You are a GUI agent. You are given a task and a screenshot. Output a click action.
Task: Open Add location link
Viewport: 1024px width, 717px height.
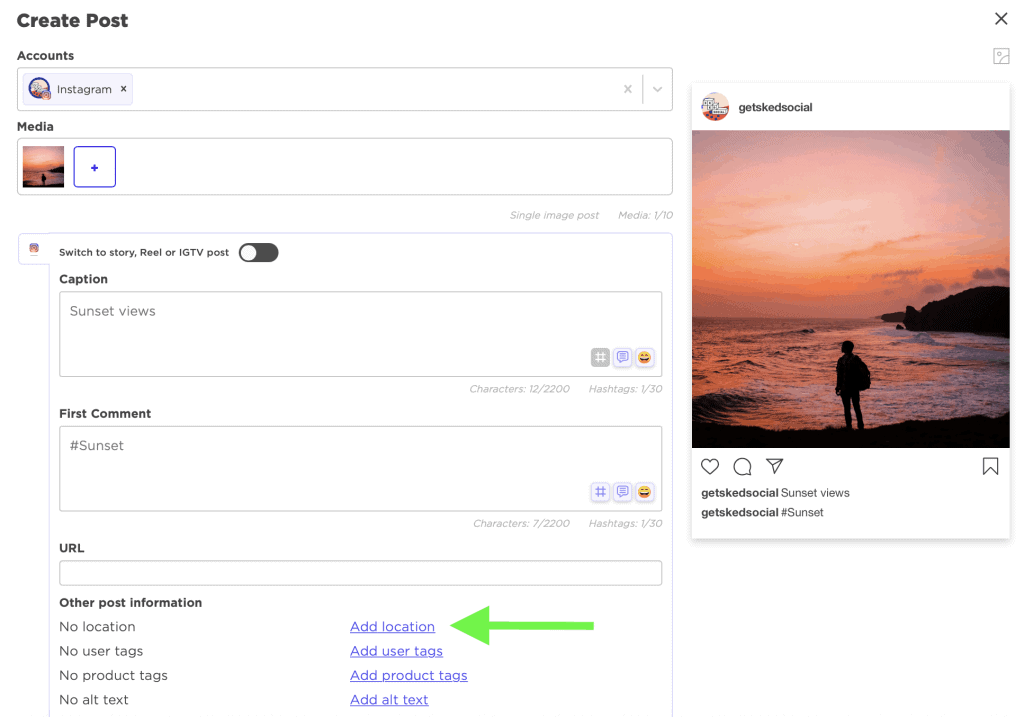pos(392,626)
